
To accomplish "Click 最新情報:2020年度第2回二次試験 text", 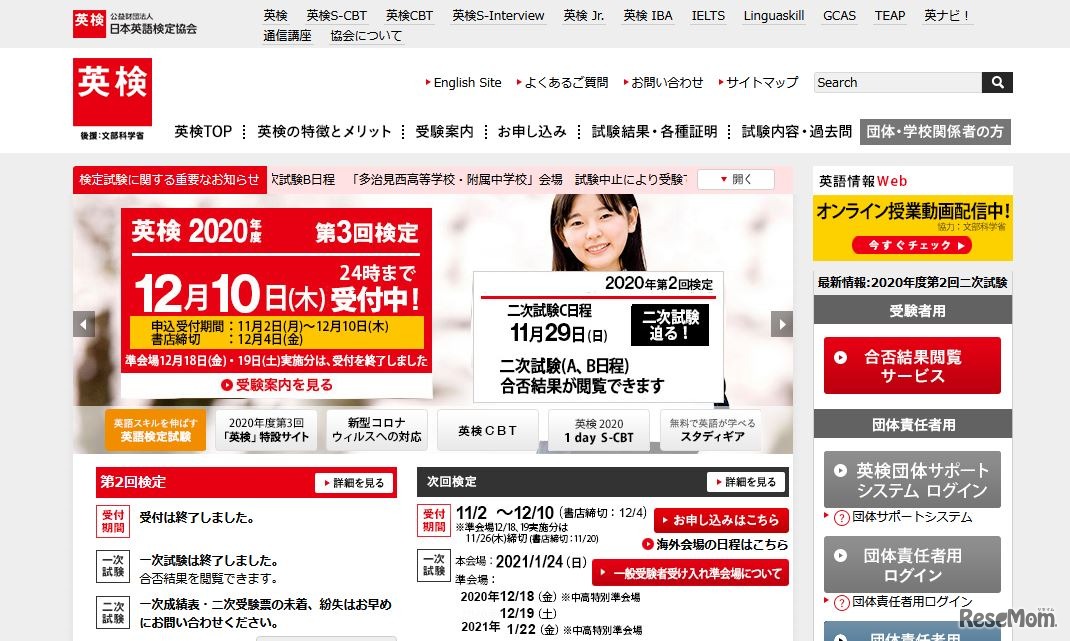I will coord(912,283).
